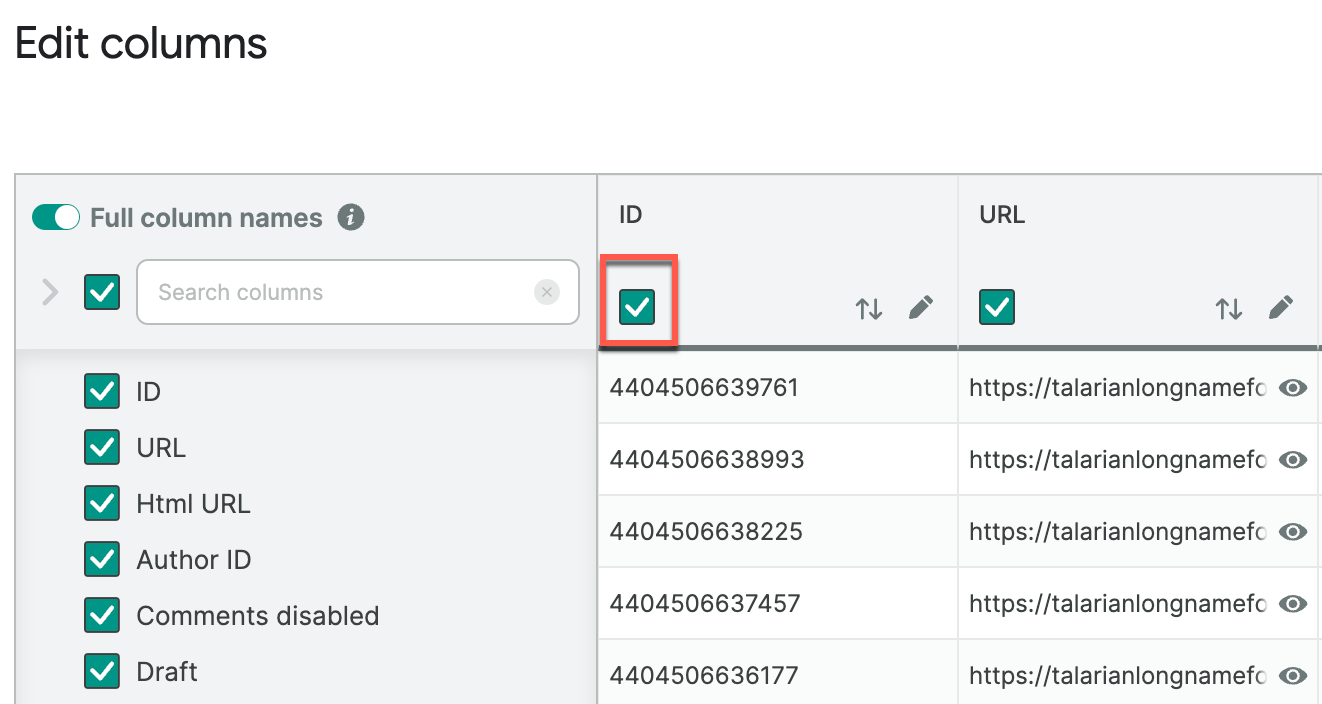Uncheck the Comments disabled checkbox

tap(102, 616)
